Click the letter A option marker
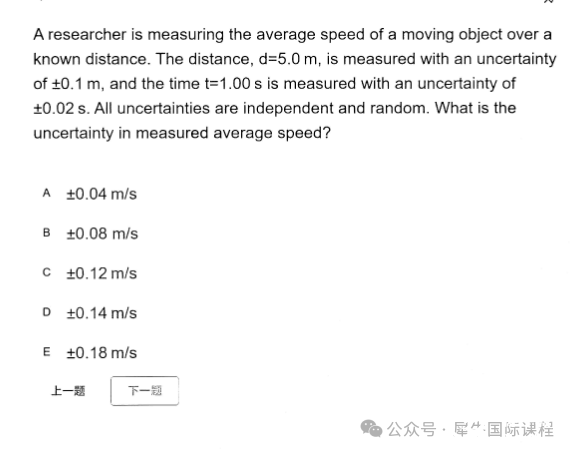The height and width of the screenshot is (452, 572). (x=46, y=193)
